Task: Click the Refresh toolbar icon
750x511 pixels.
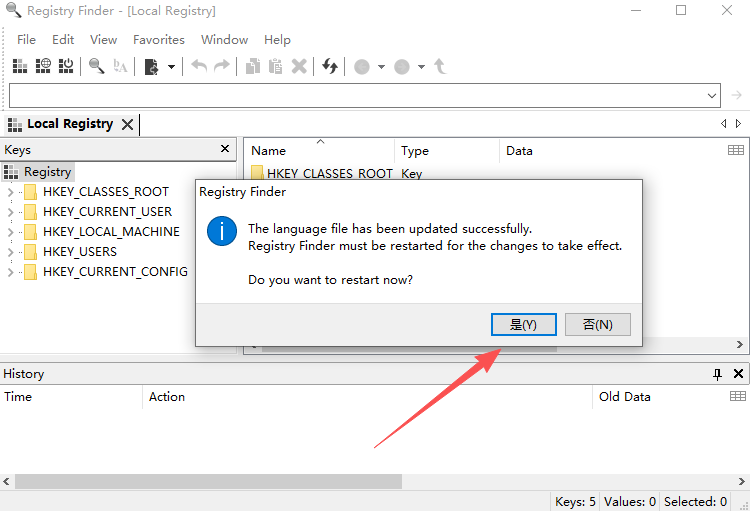Action: pyautogui.click(x=330, y=66)
